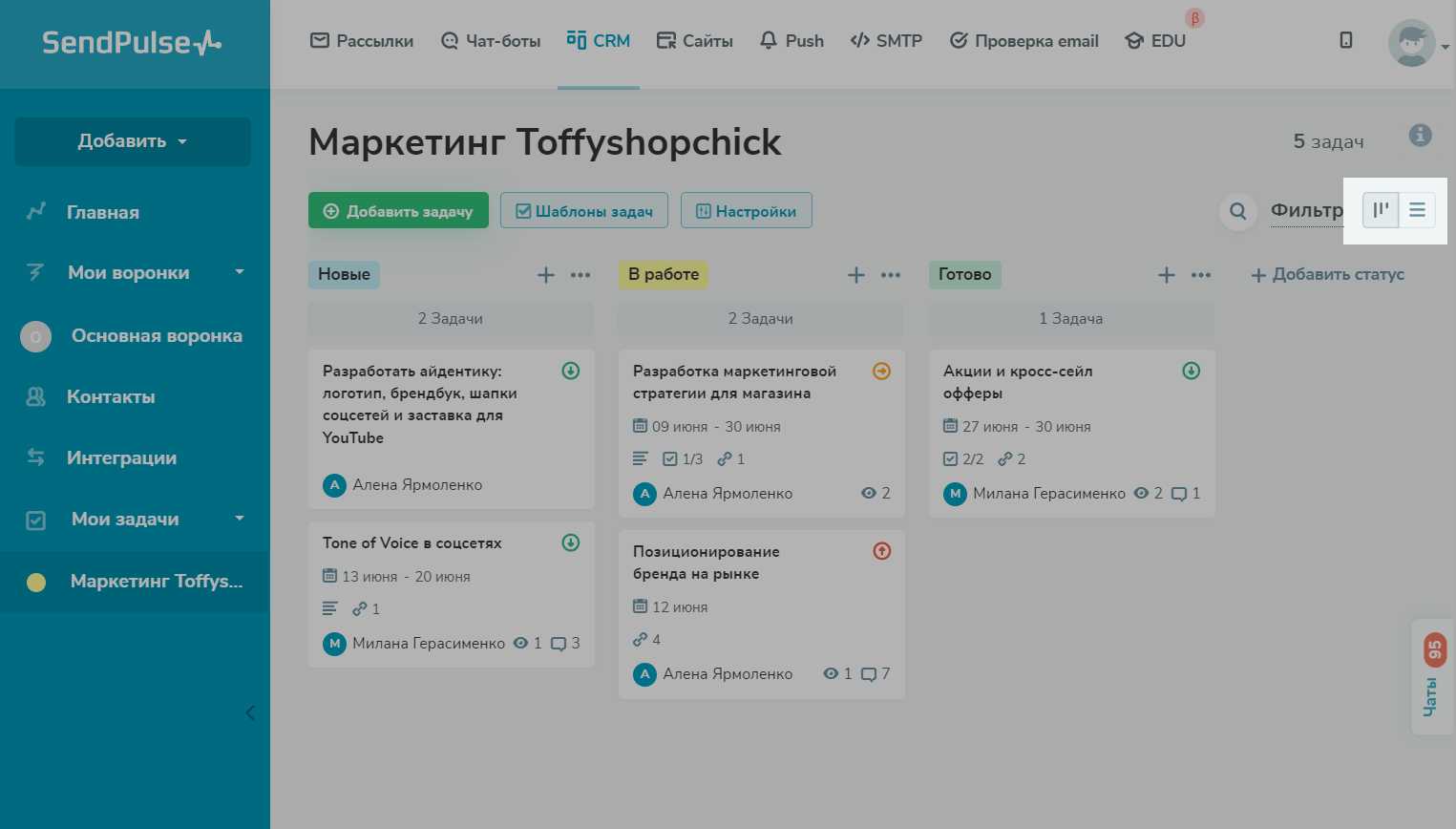The image size is (1456, 829).
Task: Switch to Kanban board view
Action: tap(1381, 210)
